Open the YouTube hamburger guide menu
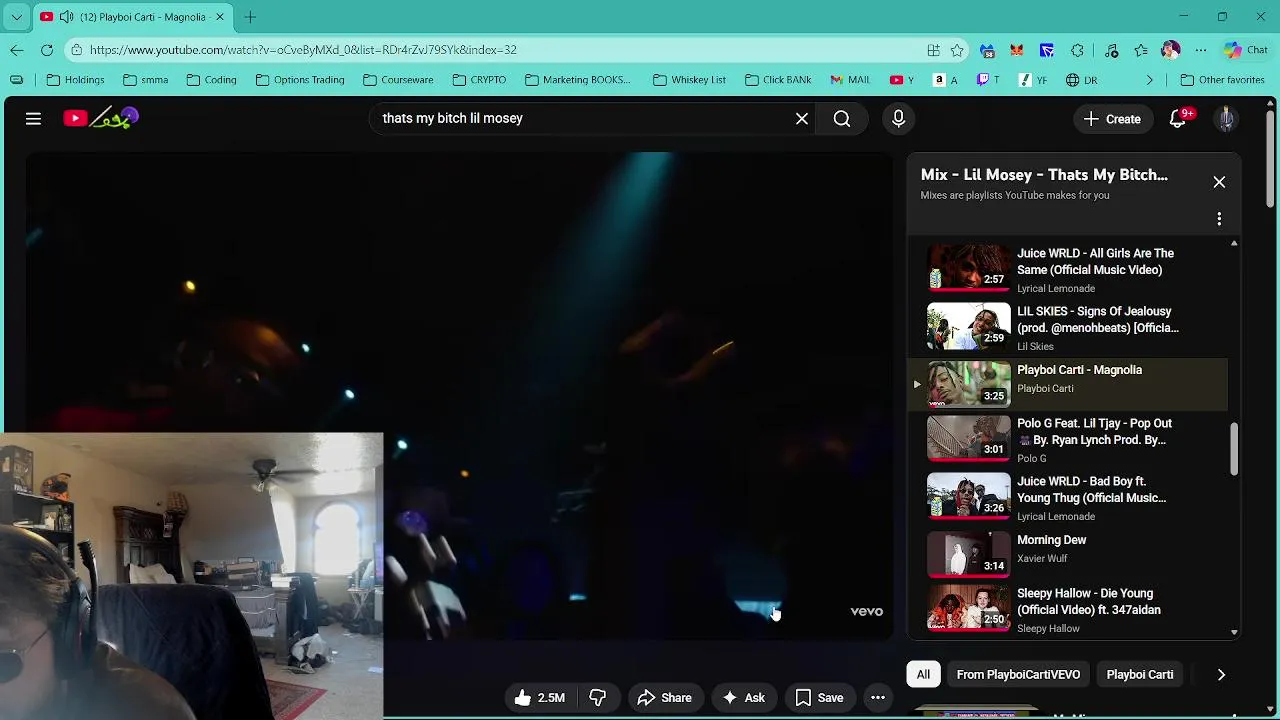Screen dimensions: 1280x720 click(x=33, y=119)
